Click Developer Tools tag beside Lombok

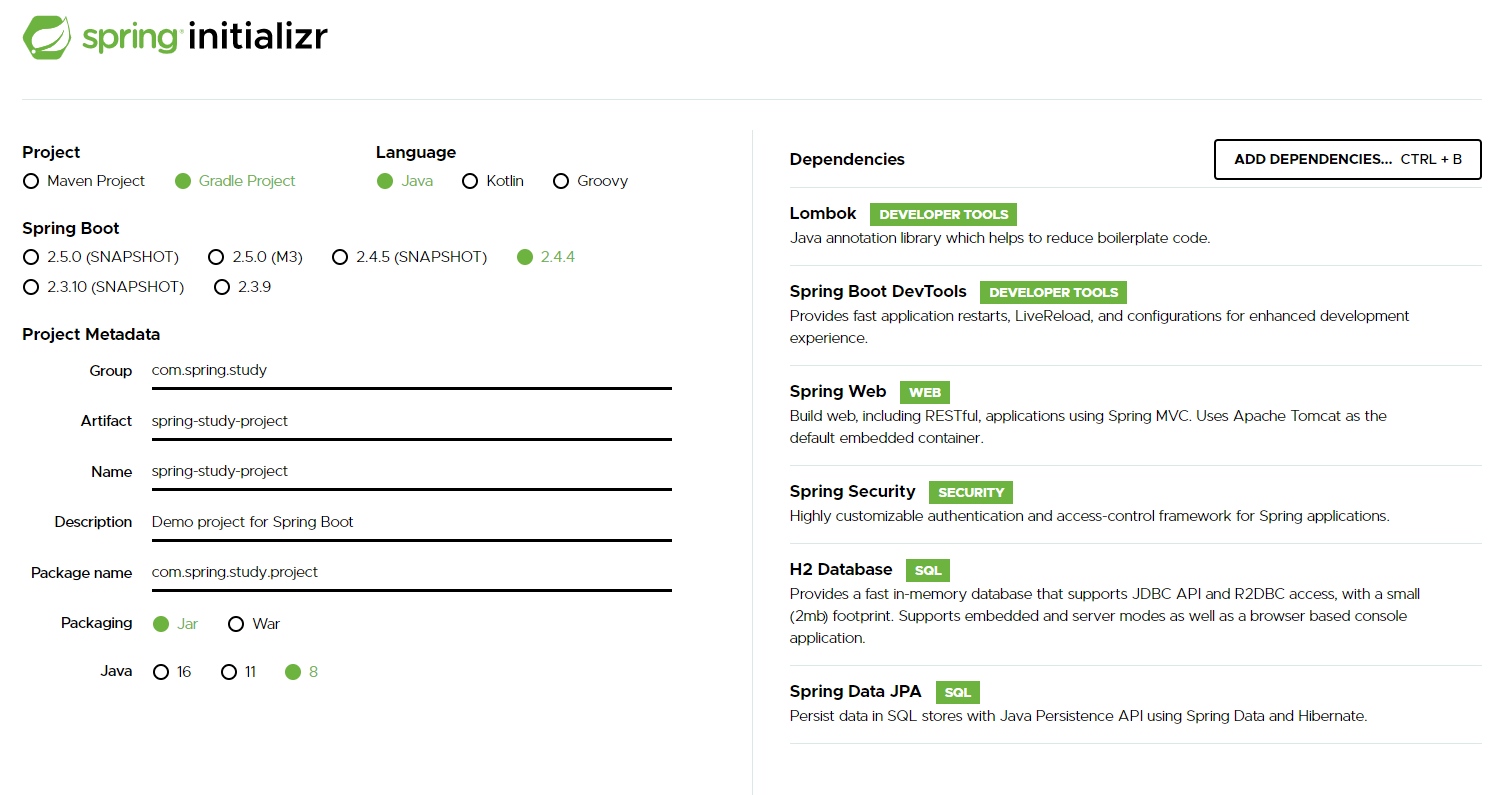944,215
